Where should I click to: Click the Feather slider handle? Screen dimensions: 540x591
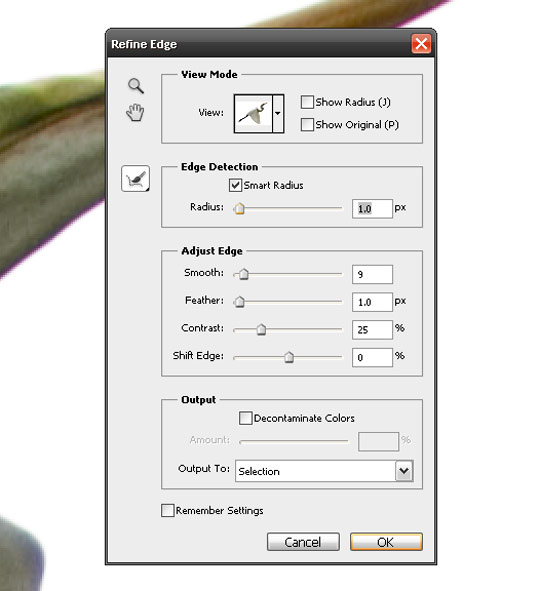point(239,302)
